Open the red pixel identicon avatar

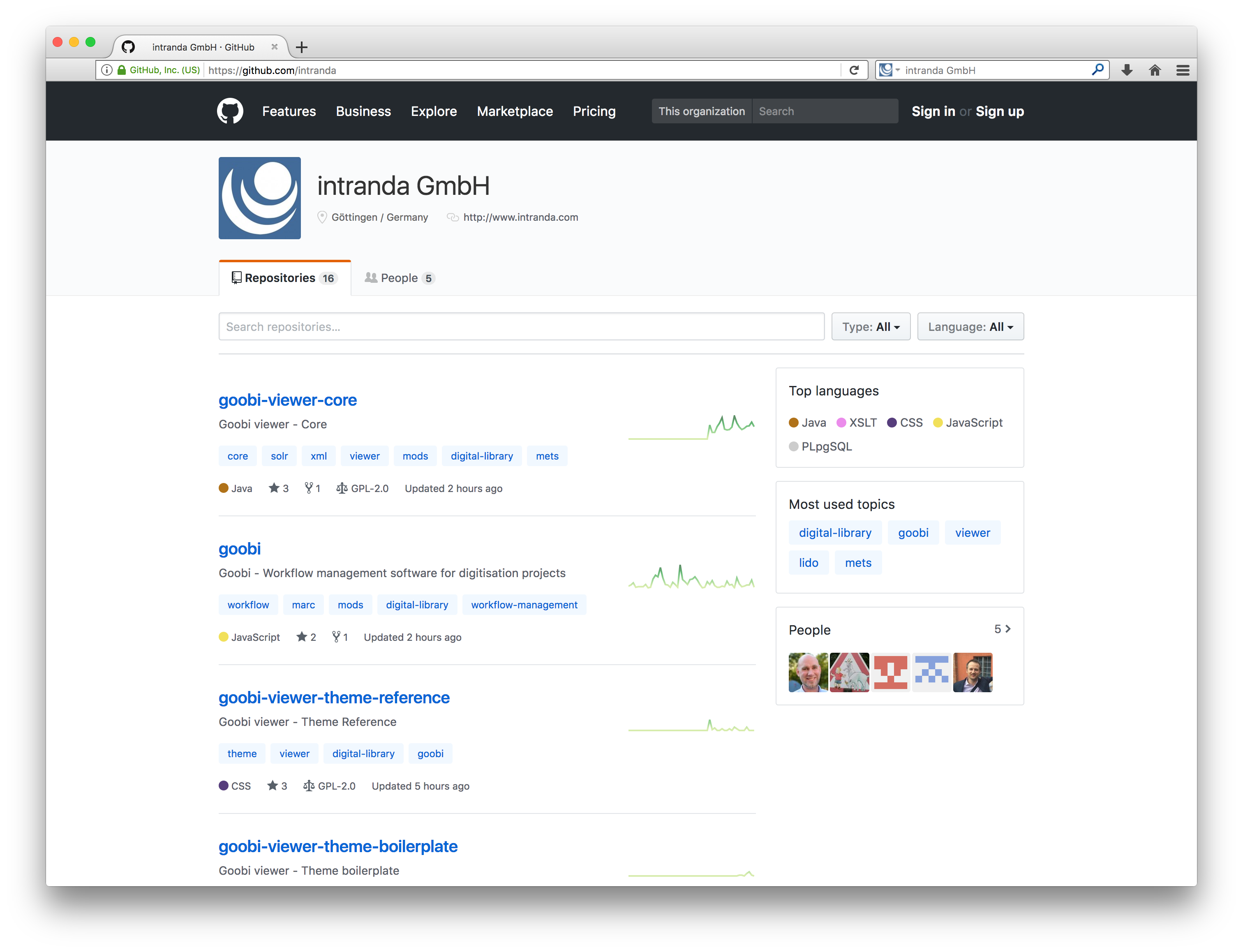[x=890, y=672]
